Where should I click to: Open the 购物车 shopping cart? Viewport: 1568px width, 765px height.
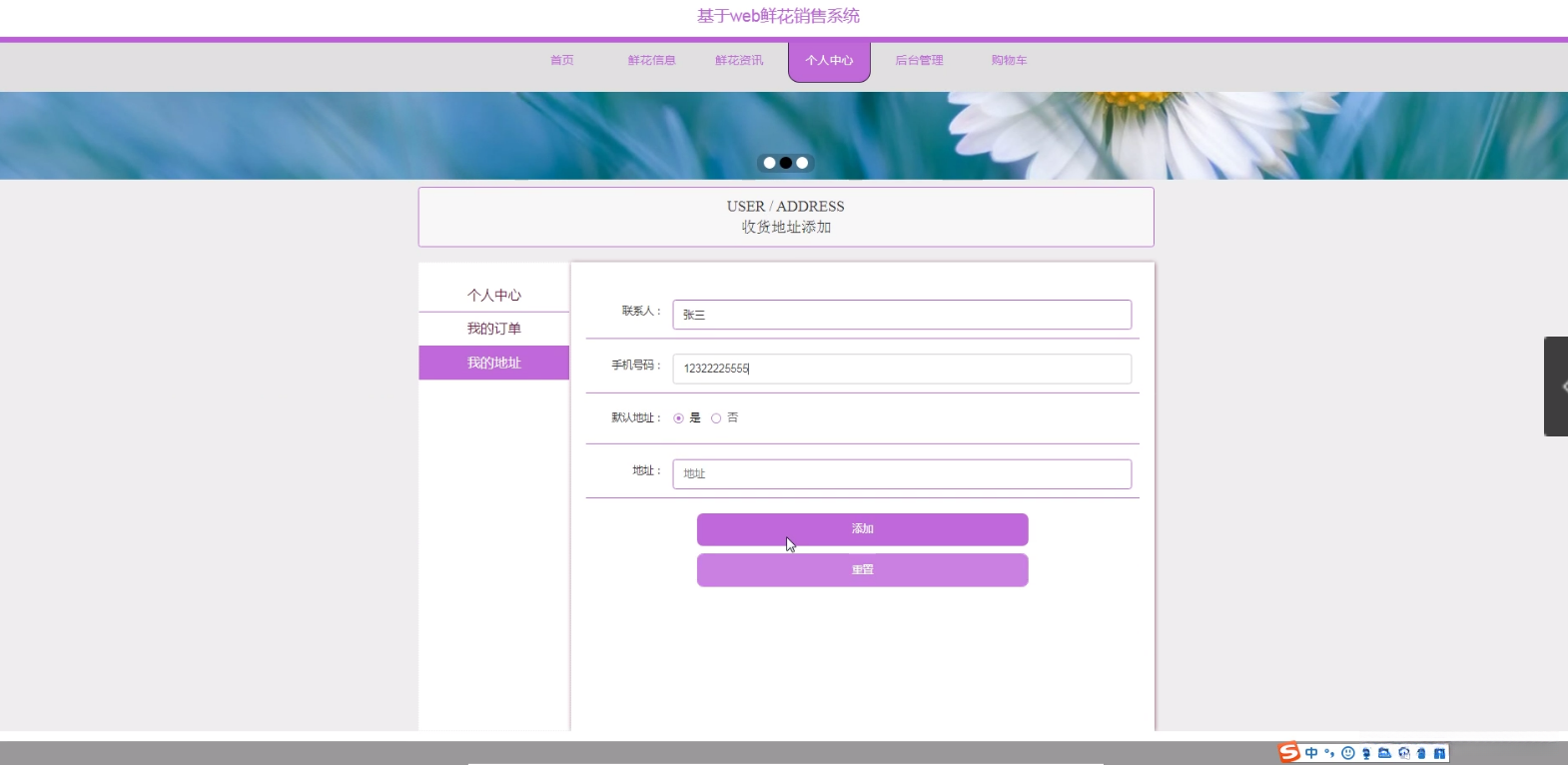tap(1009, 61)
